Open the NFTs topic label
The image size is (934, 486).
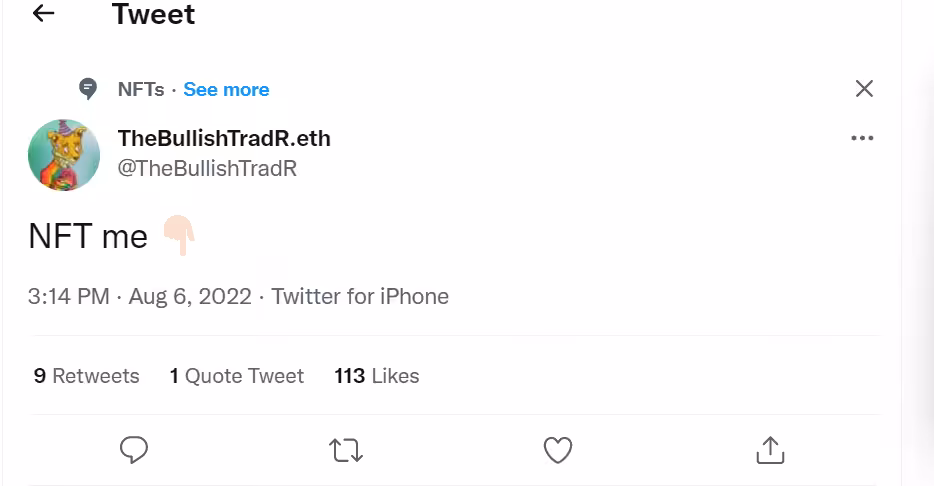[141, 89]
